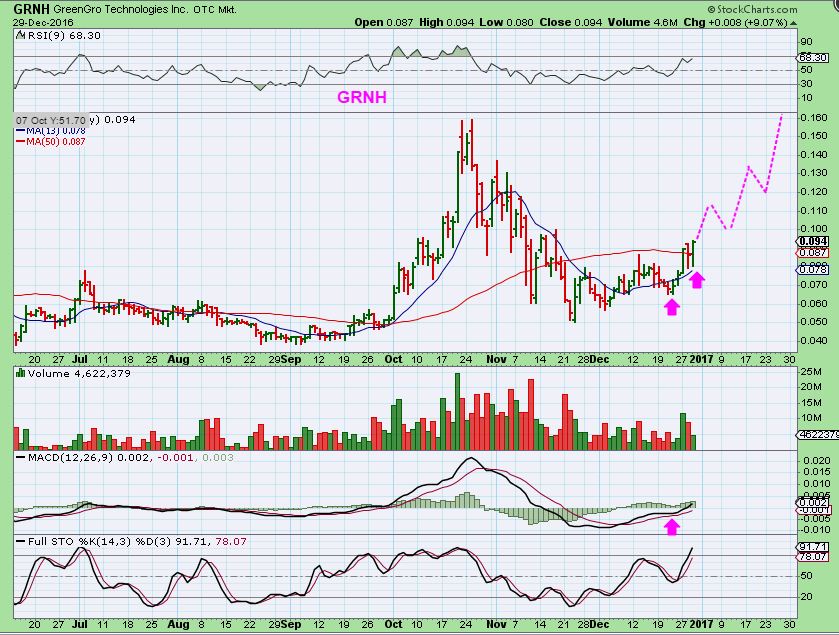The width and height of the screenshot is (839, 635).
Task: Click the 0.060 price axis label
Action: (x=813, y=303)
